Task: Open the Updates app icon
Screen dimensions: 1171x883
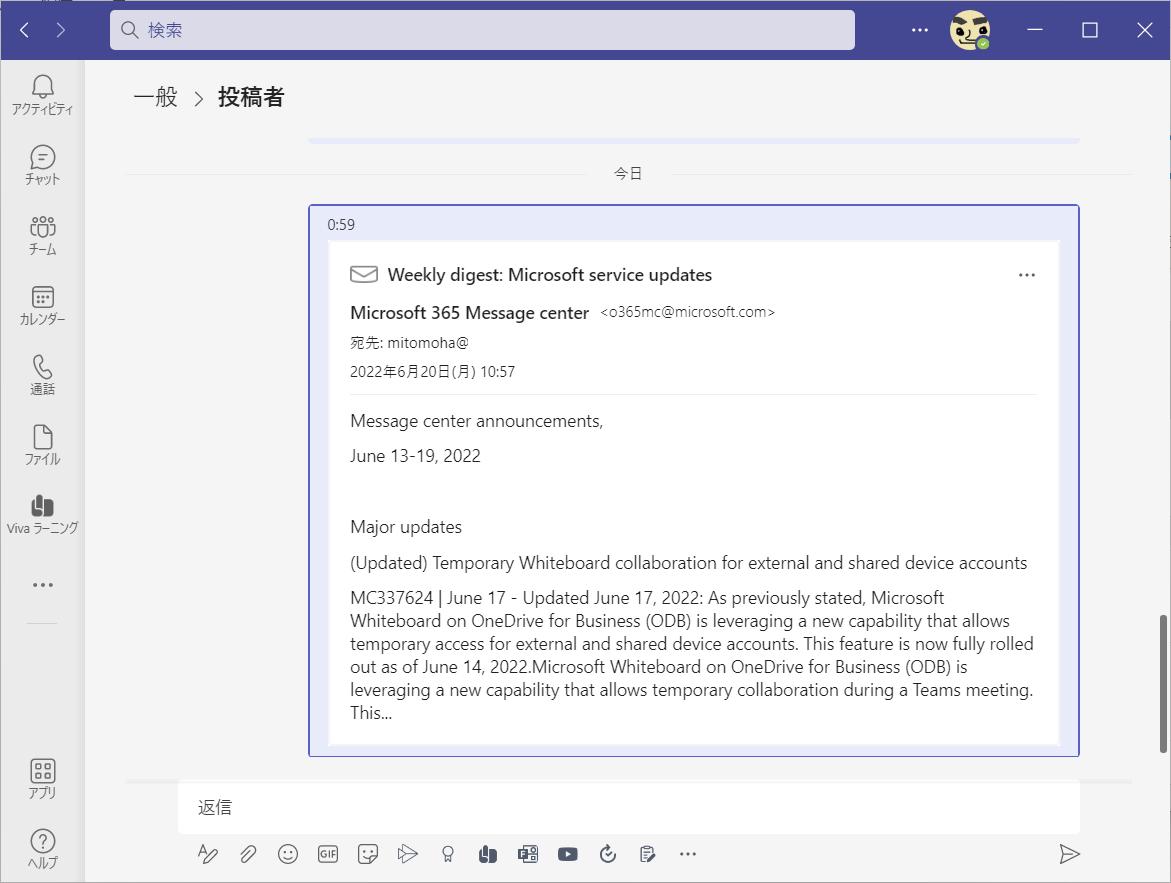Action: pyautogui.click(x=608, y=854)
